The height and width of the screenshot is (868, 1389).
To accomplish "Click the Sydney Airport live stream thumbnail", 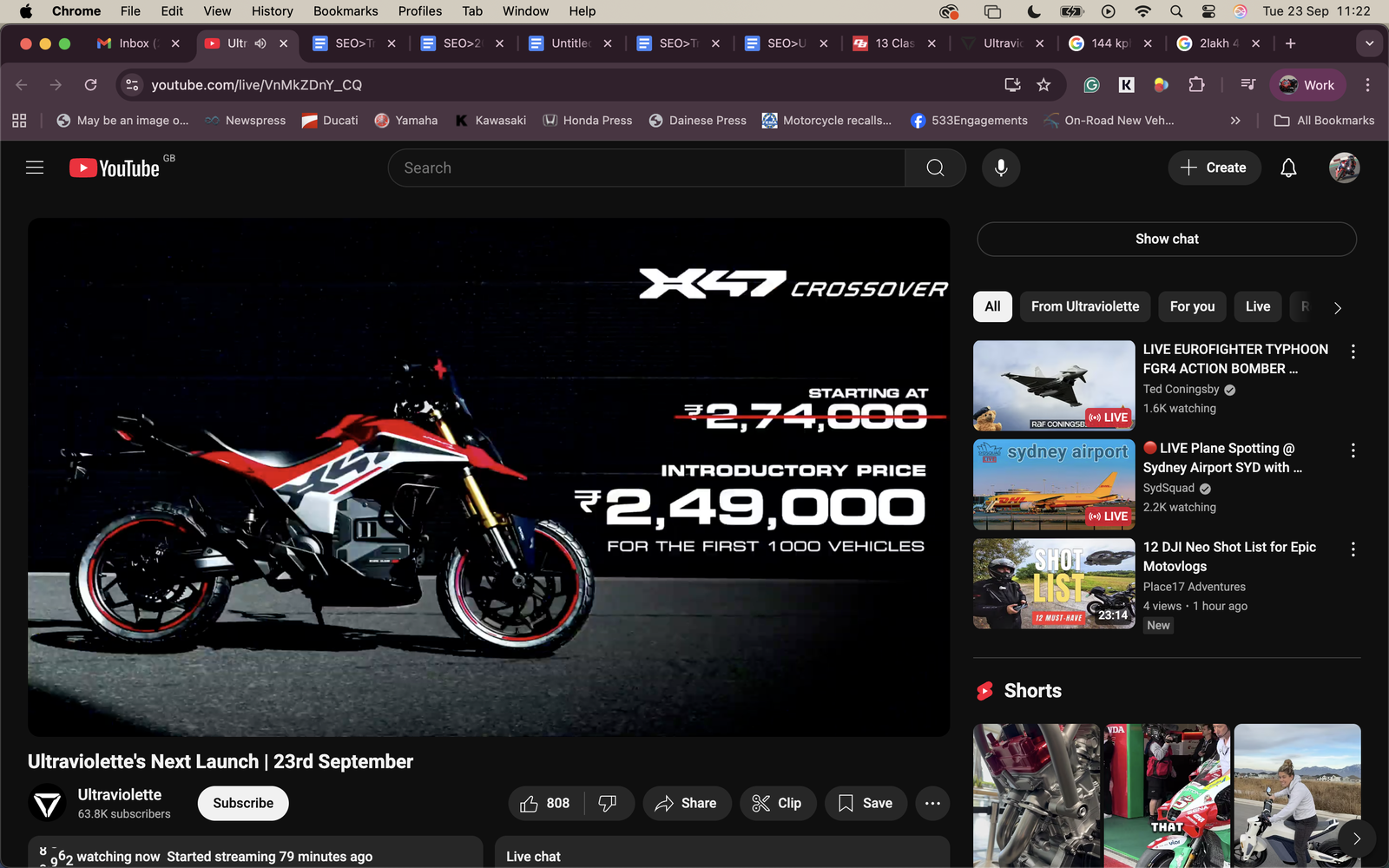I will pyautogui.click(x=1053, y=483).
